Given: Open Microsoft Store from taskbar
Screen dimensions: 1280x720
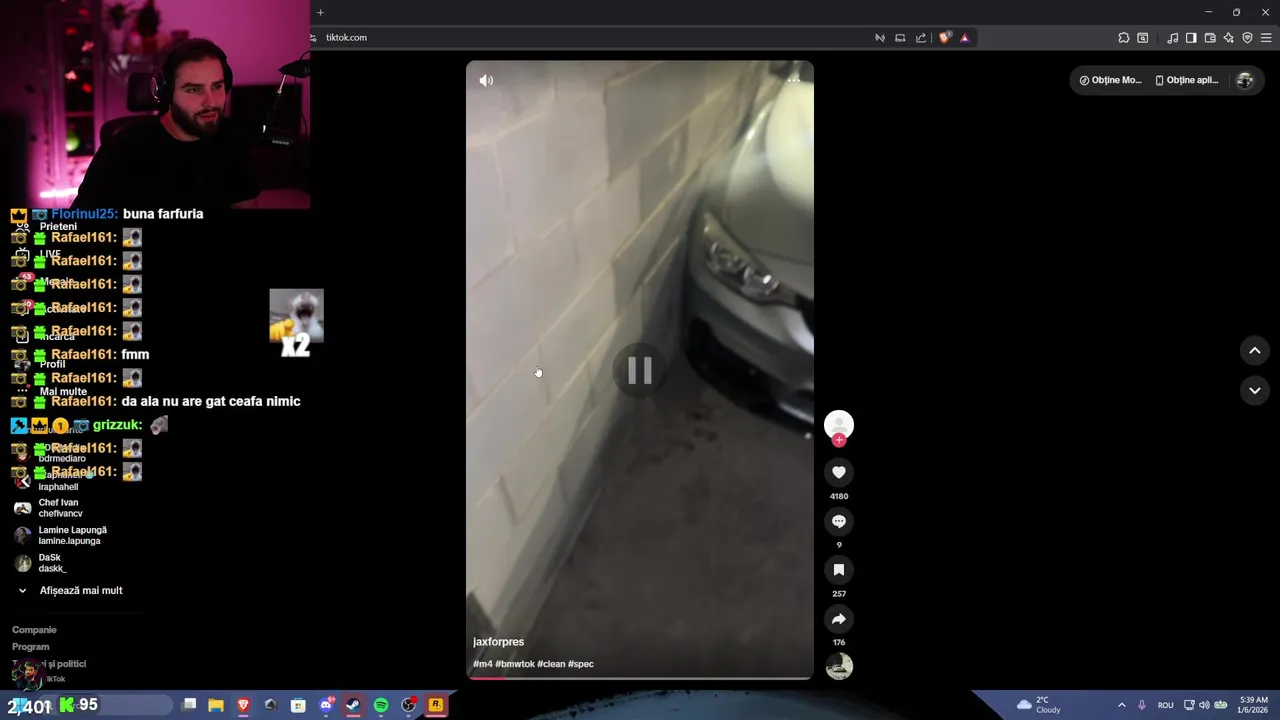Looking at the screenshot, I should coord(298,705).
